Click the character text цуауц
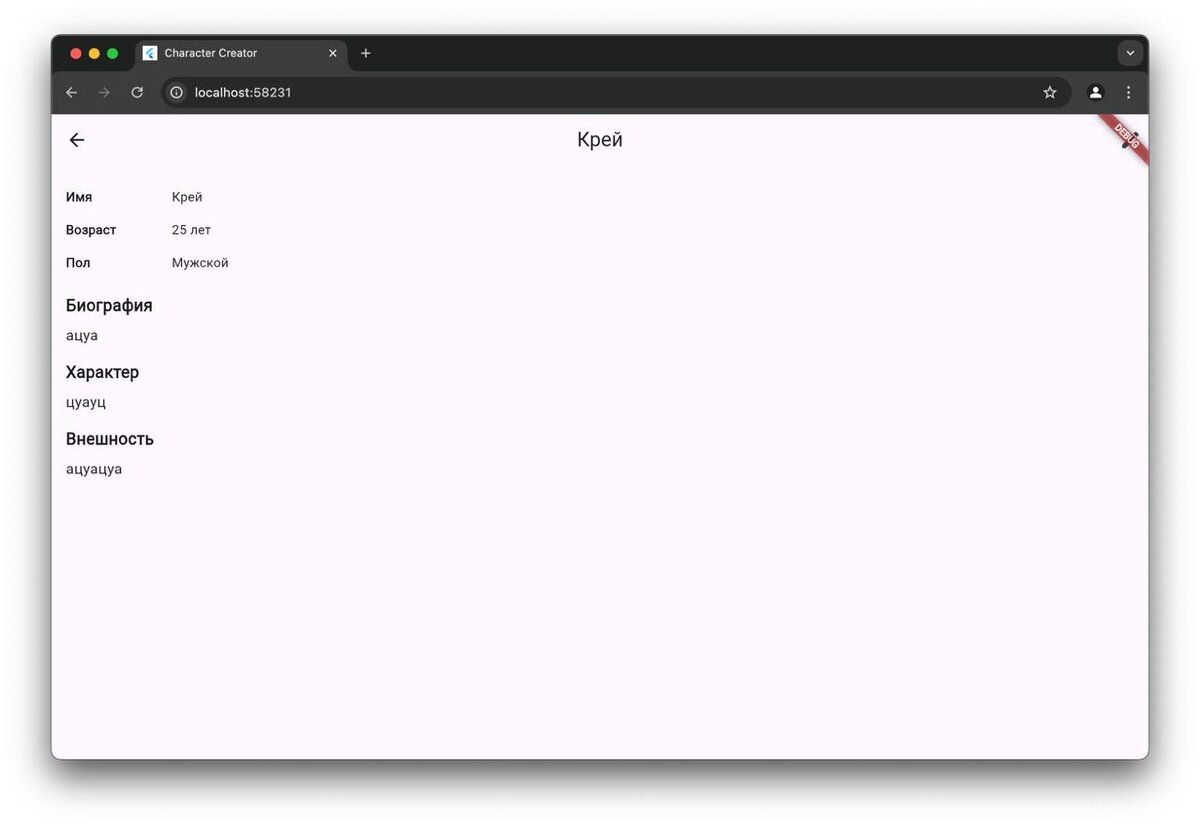Screen dimensions: 1200x827 coord(86,403)
